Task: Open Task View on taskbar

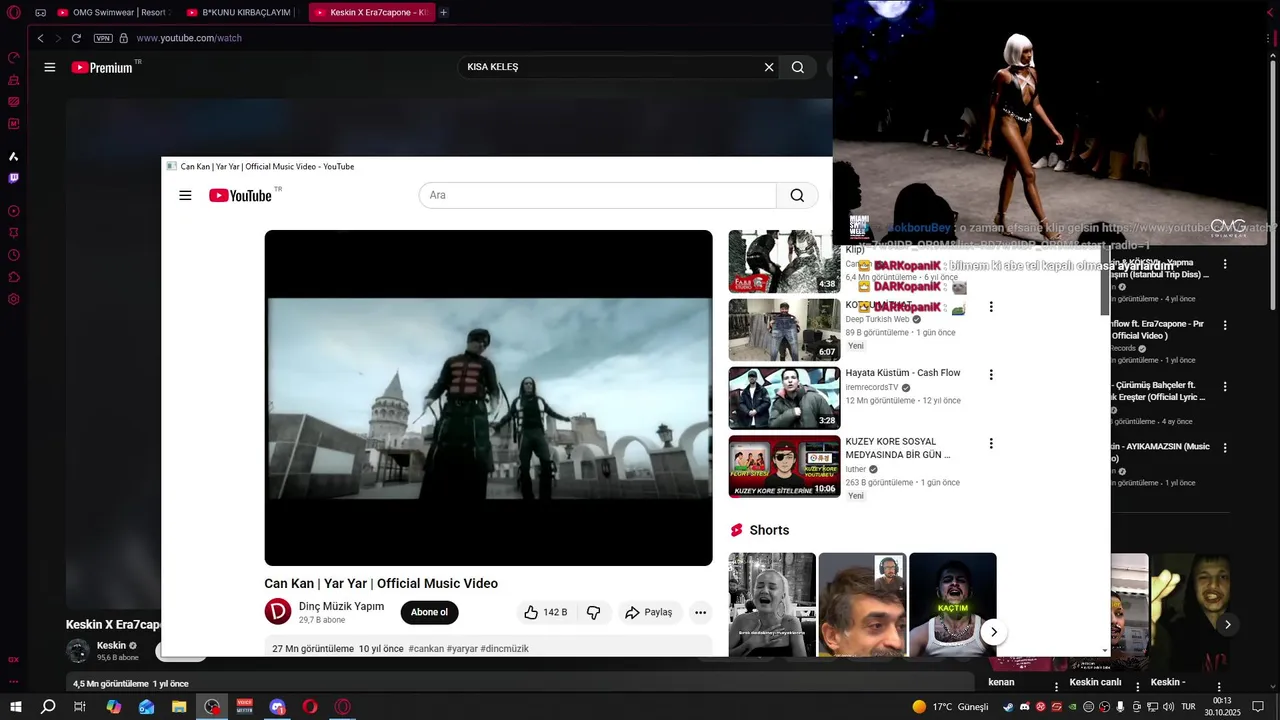Action: (x=80, y=707)
